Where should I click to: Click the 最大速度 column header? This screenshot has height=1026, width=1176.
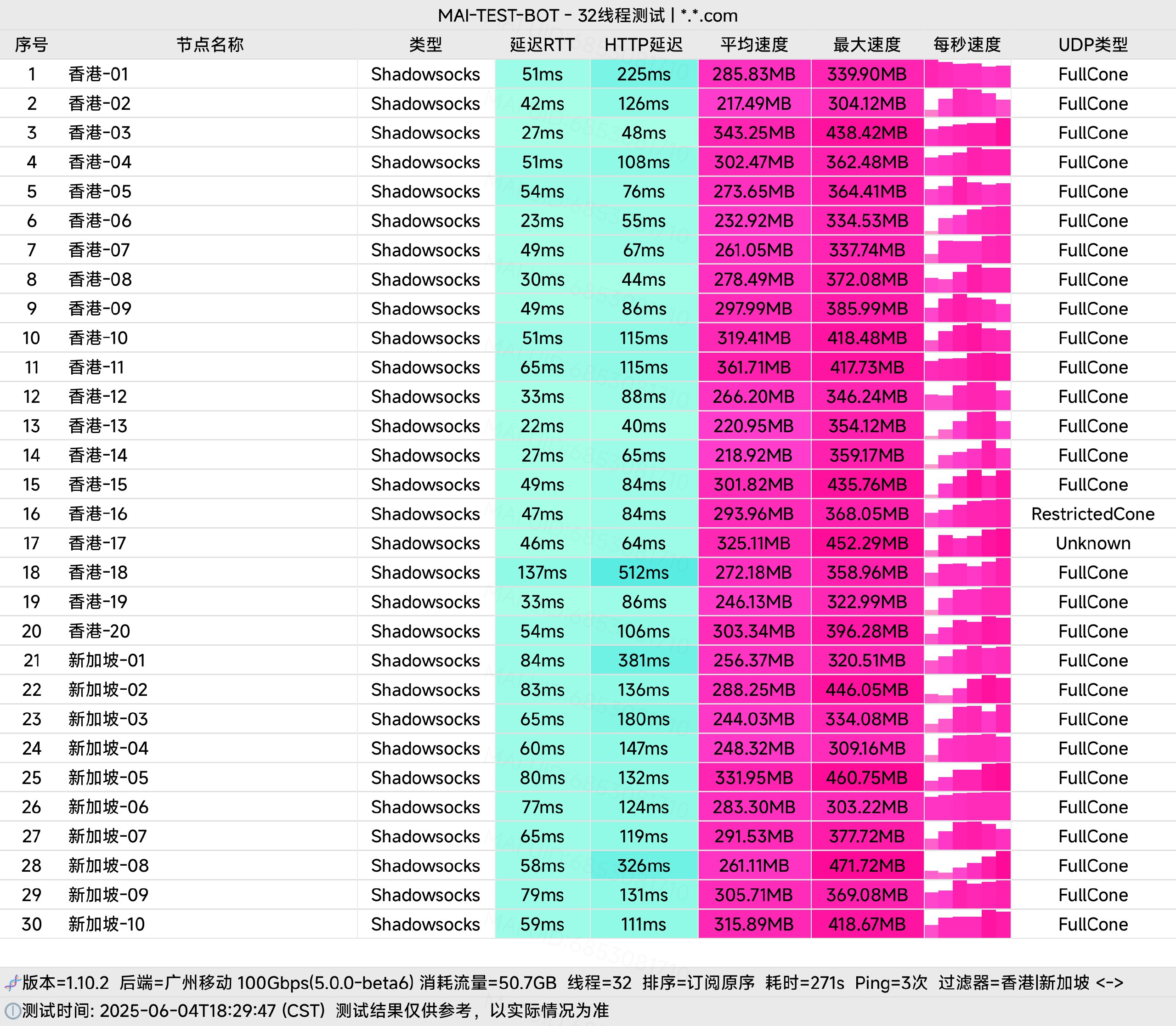click(867, 45)
